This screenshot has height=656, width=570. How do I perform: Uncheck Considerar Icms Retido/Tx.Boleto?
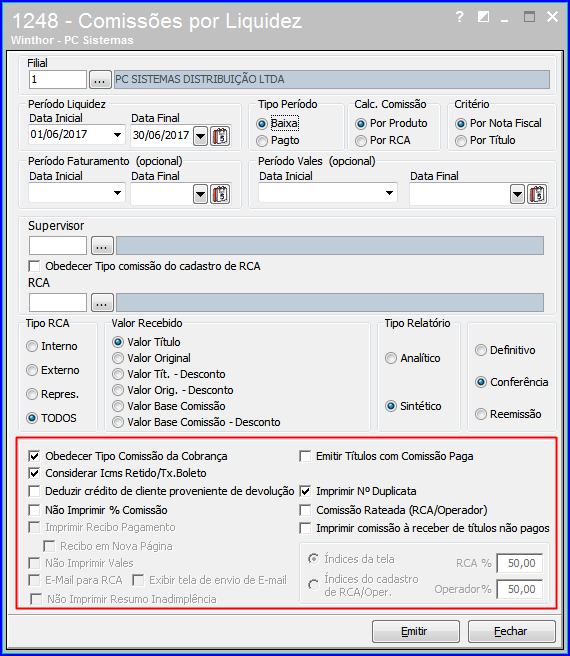[34, 473]
